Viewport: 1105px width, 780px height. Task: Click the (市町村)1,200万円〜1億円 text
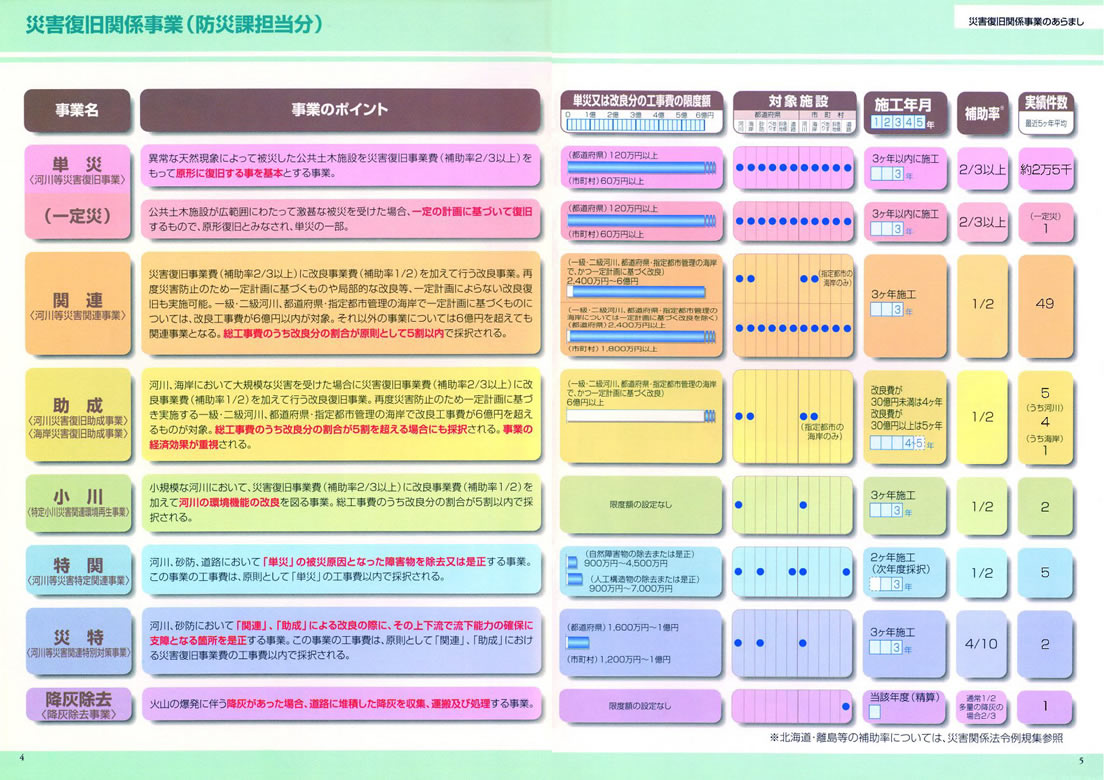(x=619, y=660)
